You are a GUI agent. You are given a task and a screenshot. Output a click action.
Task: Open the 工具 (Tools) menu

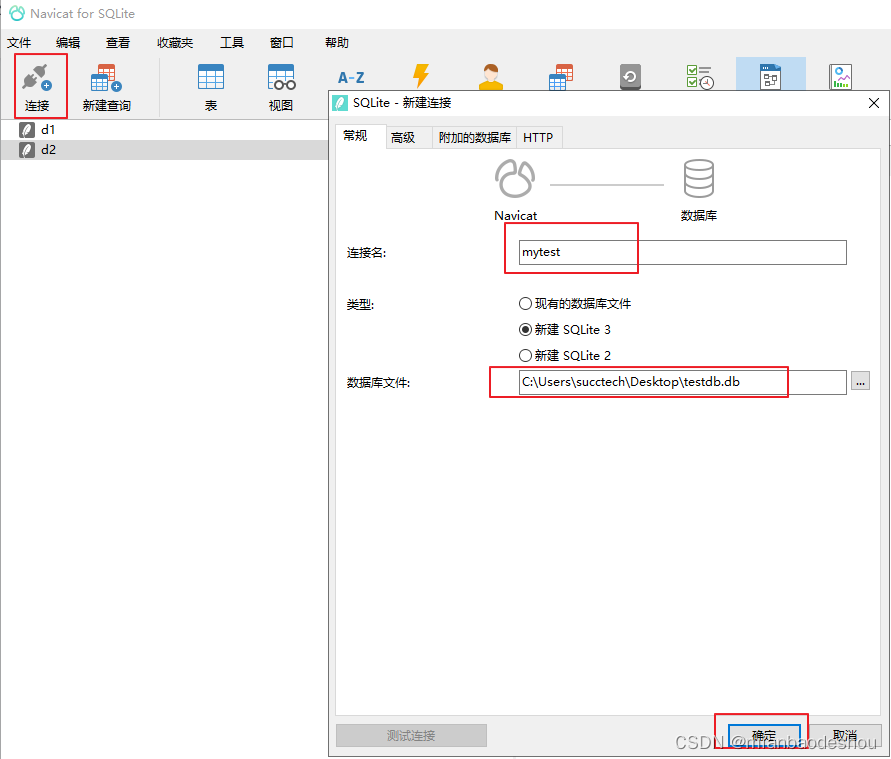click(x=232, y=43)
